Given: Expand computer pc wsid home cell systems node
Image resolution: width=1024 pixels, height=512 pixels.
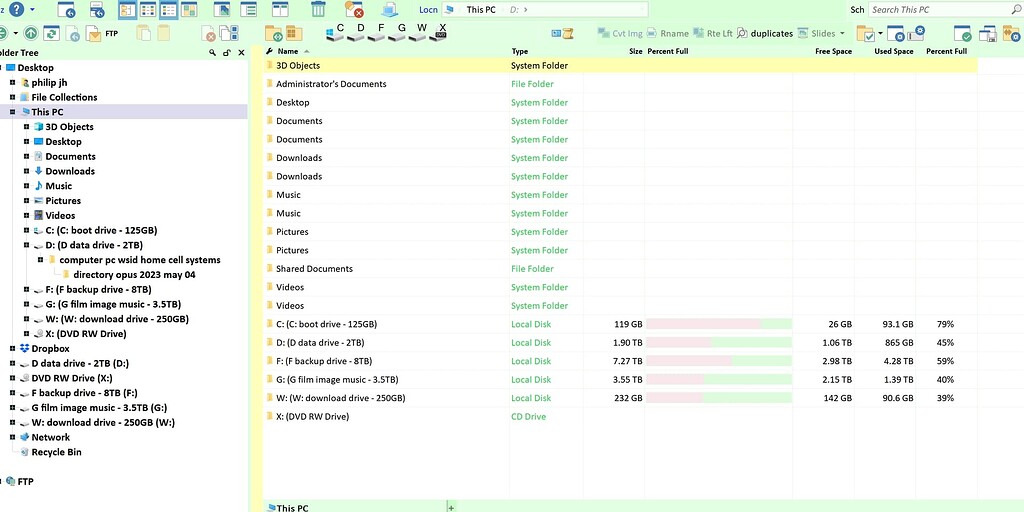Looking at the screenshot, I should pos(40,260).
